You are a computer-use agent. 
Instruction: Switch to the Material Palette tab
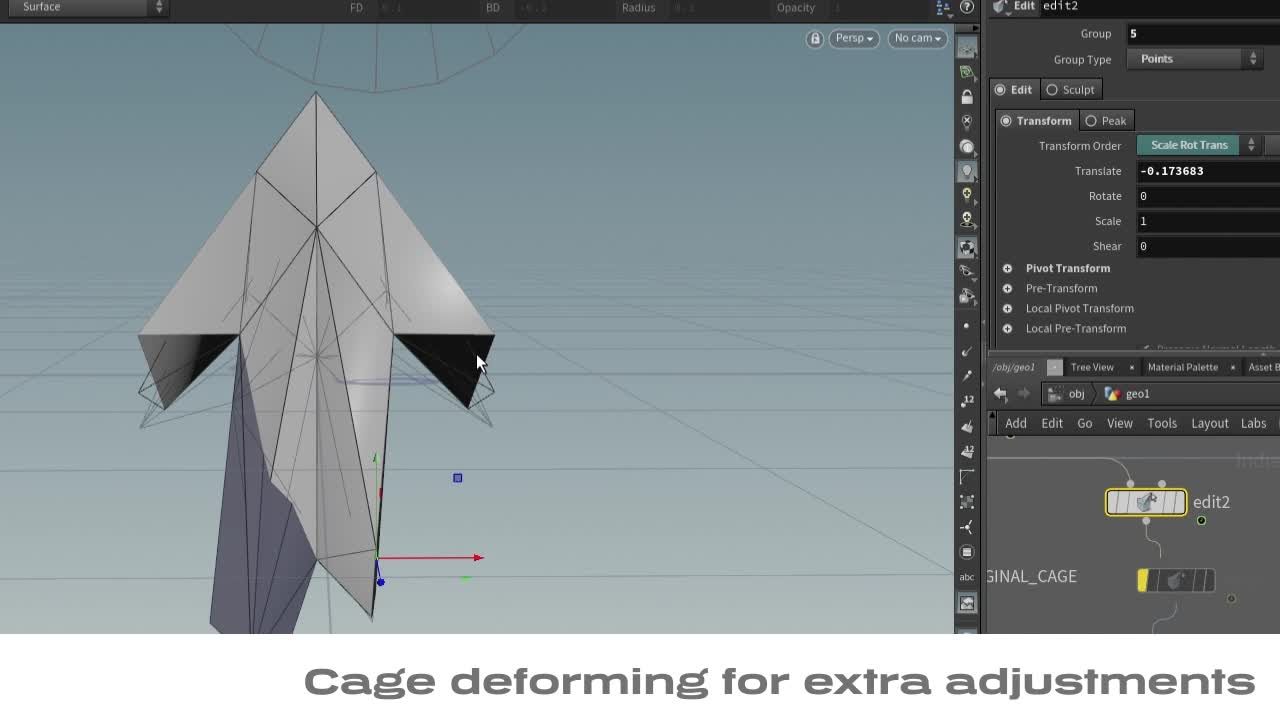tap(1183, 367)
